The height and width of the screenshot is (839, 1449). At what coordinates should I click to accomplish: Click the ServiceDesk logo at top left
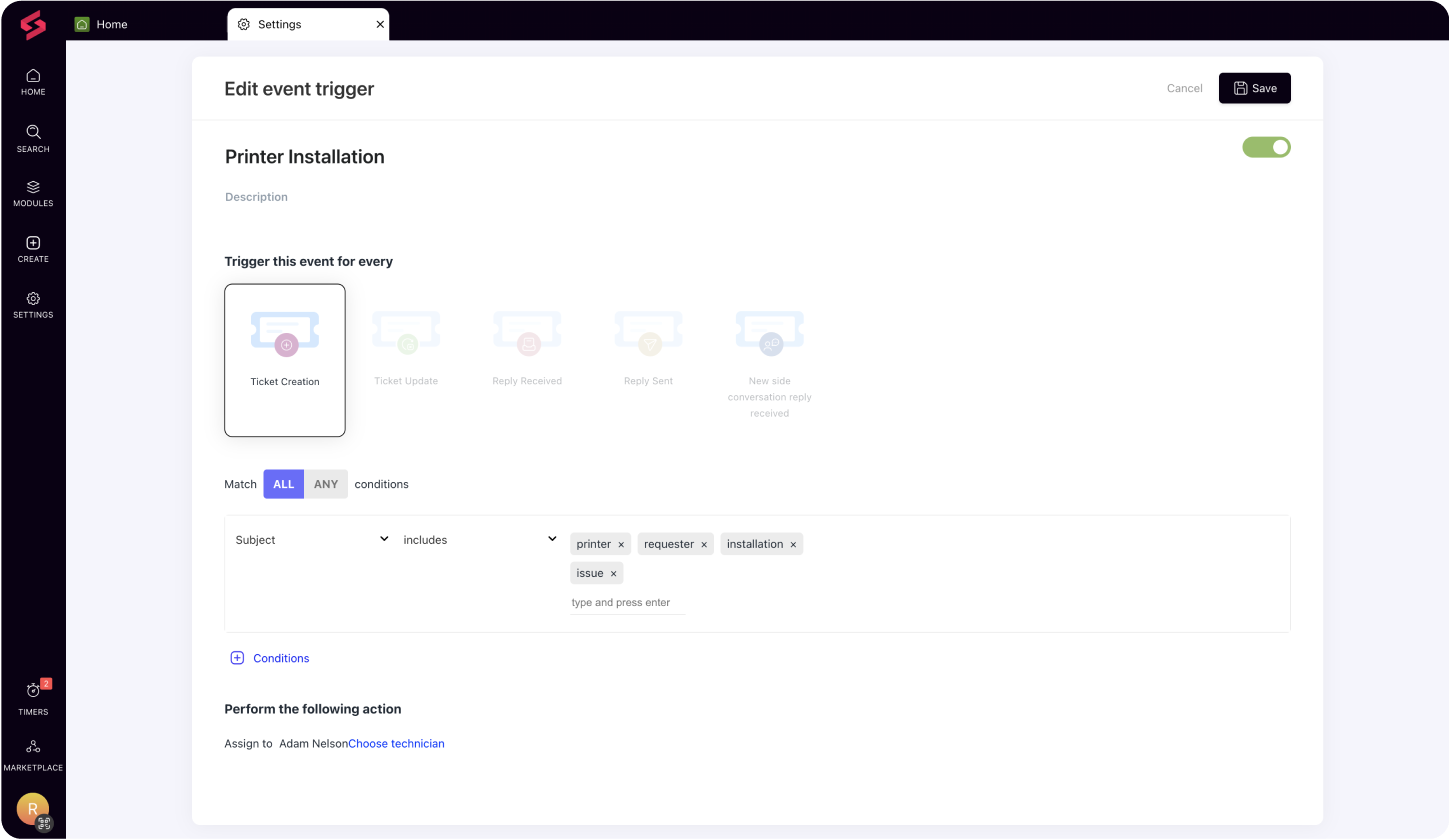click(x=33, y=26)
